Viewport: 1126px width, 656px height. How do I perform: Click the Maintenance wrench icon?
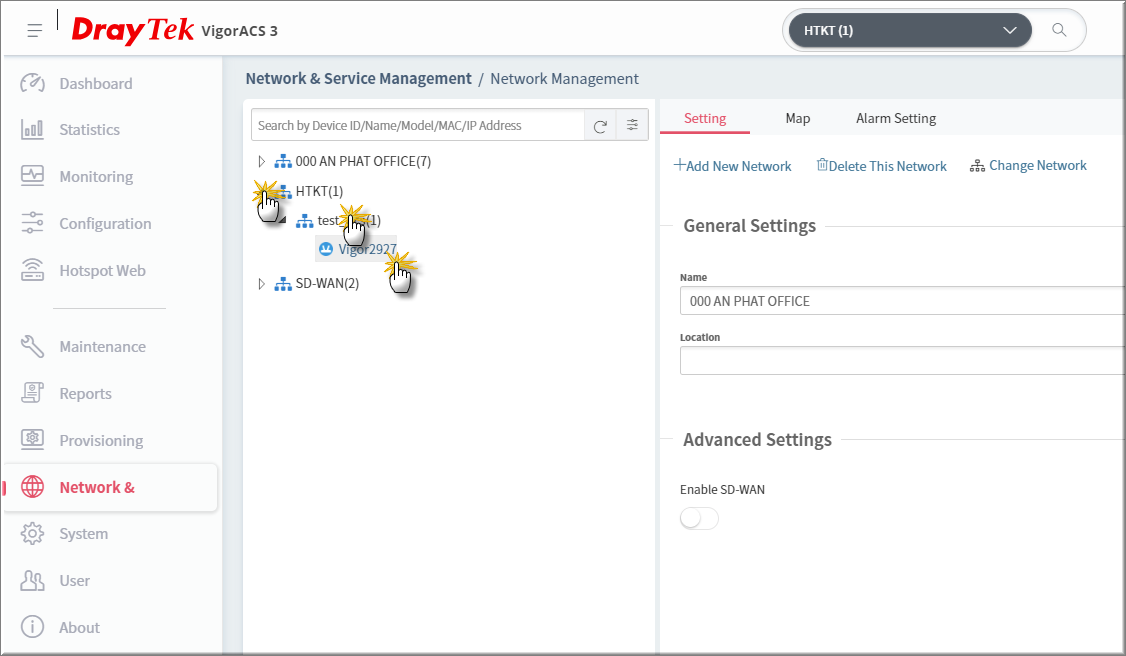(32, 346)
